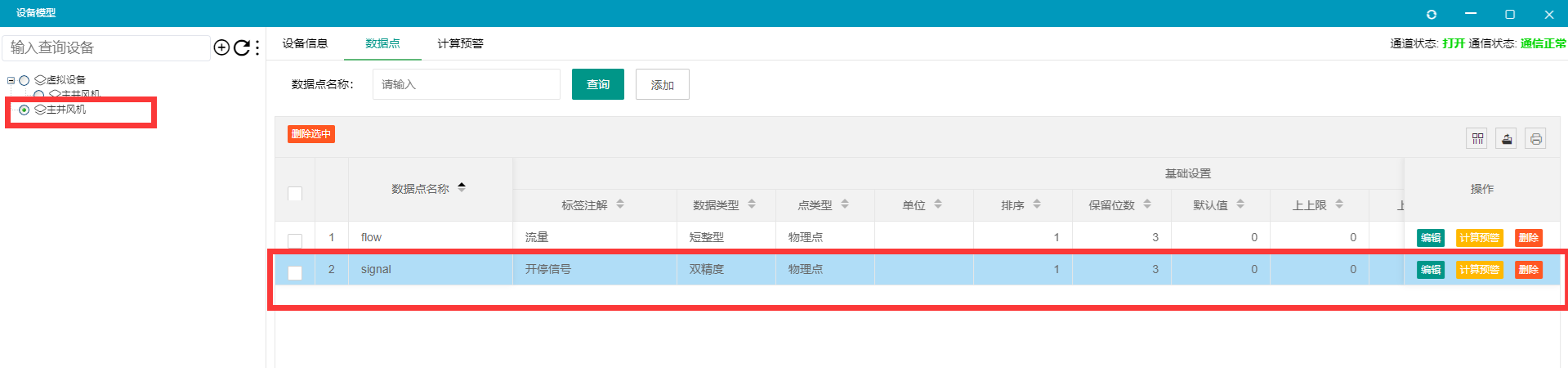Click the green 查询 button
Image resolution: width=1568 pixels, height=368 pixels.
[597, 84]
